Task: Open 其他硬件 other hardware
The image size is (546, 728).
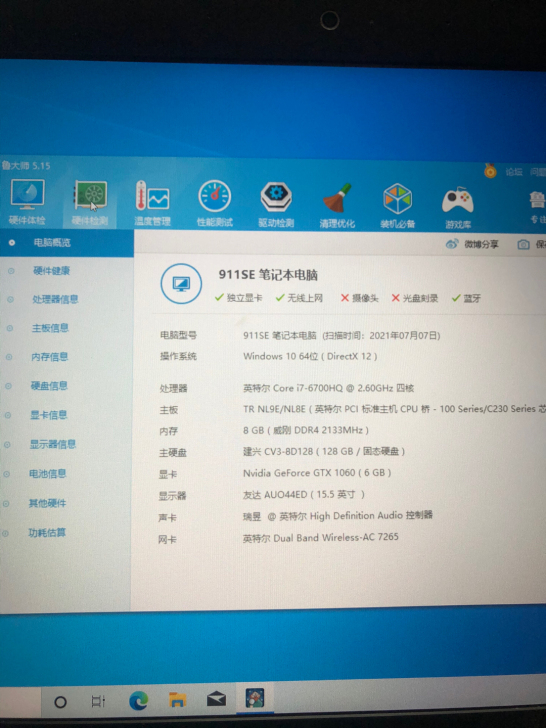Action: pyautogui.click(x=47, y=503)
